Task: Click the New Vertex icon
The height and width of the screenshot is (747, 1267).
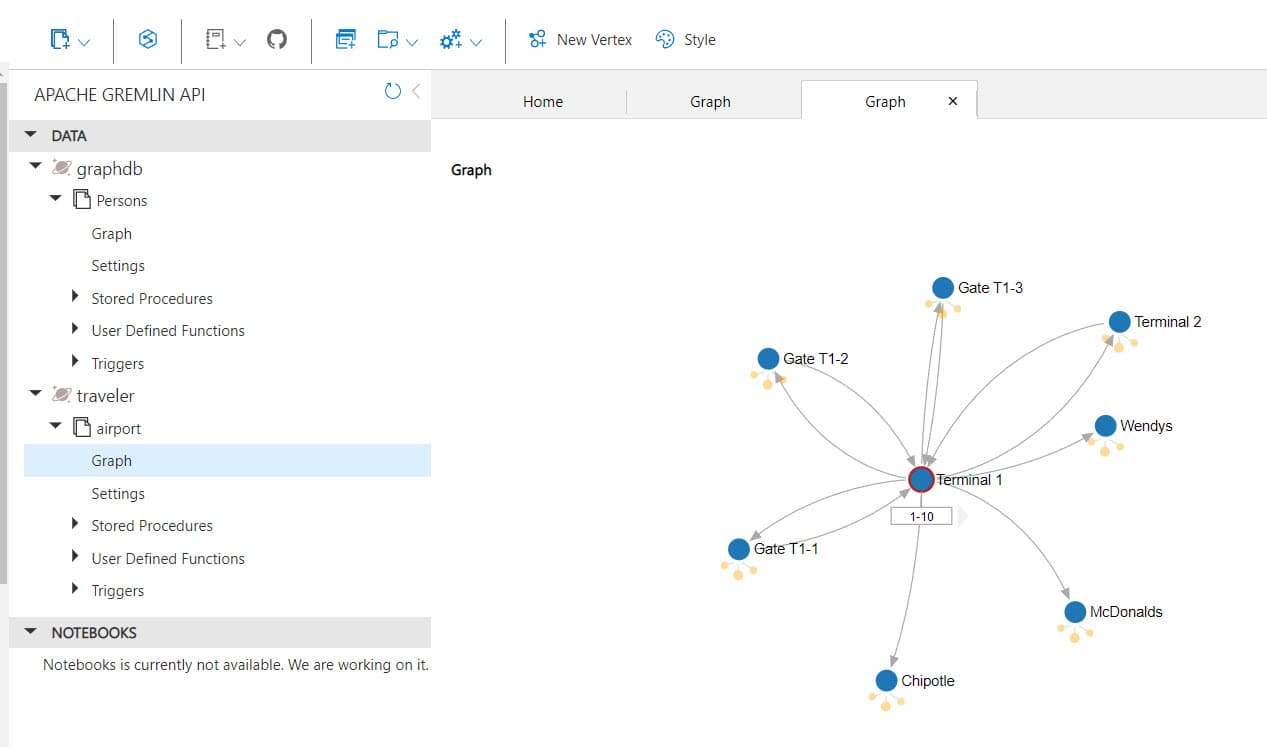Action: click(538, 39)
